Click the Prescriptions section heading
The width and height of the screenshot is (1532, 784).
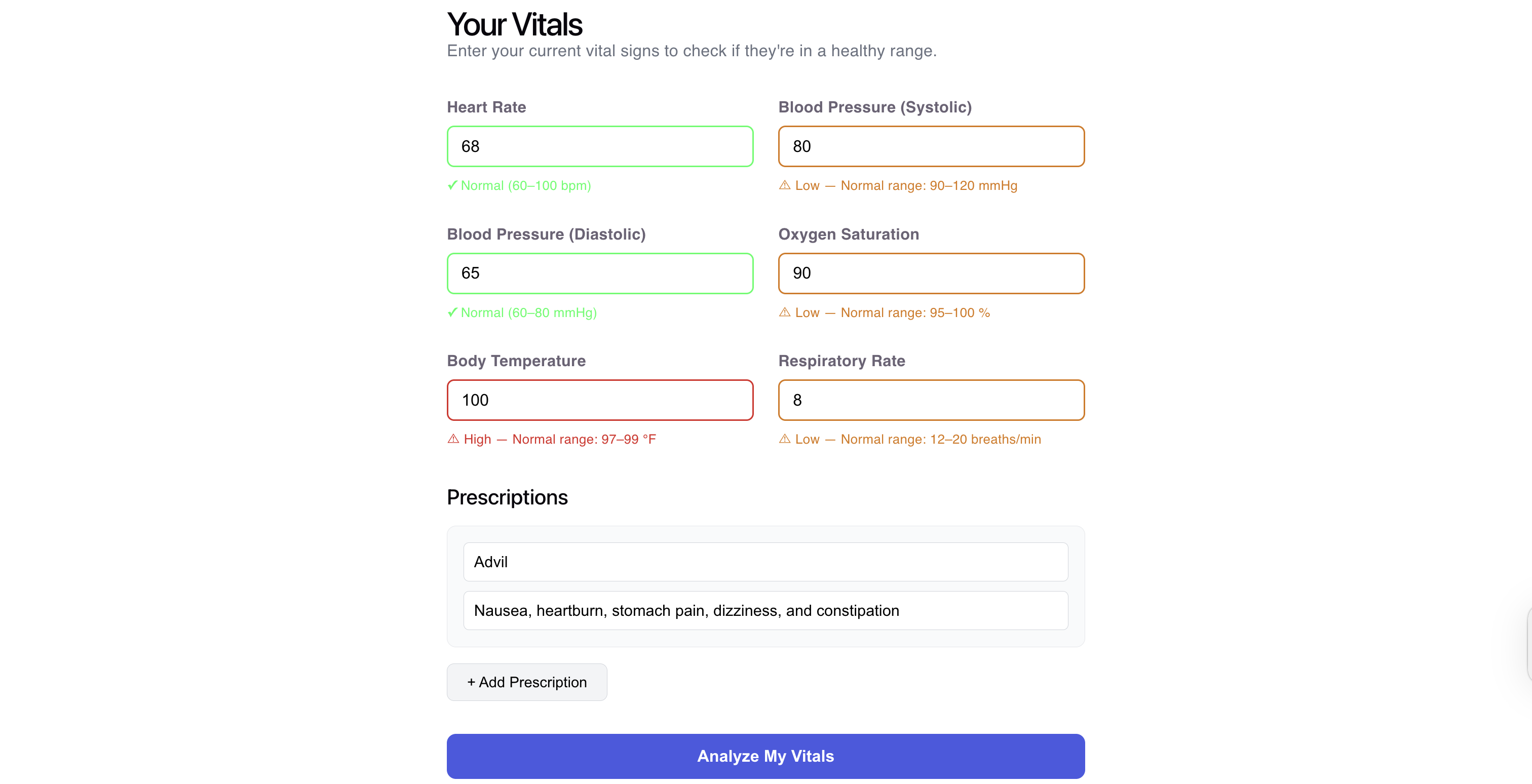click(x=507, y=497)
